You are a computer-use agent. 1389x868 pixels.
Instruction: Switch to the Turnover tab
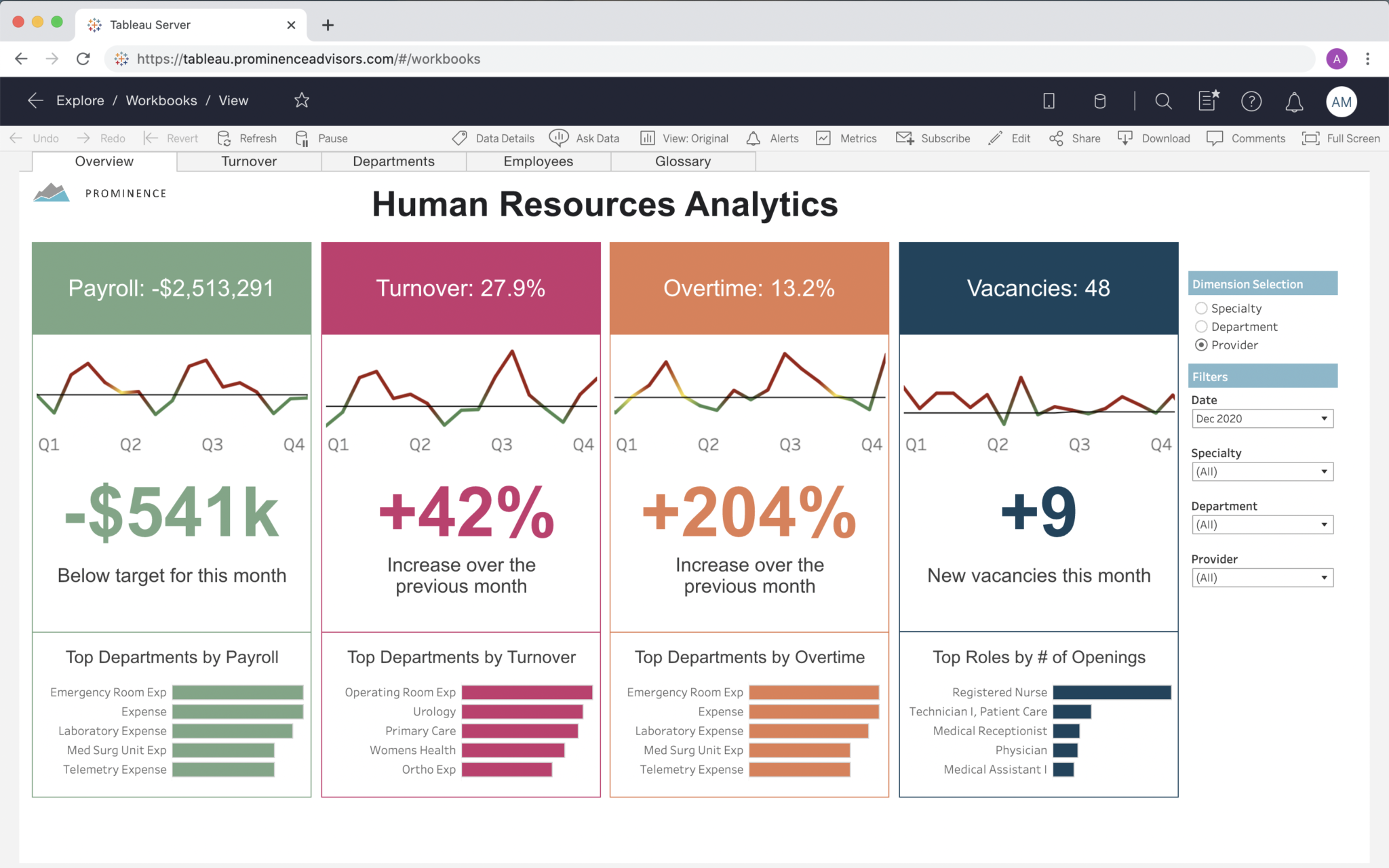tap(249, 161)
